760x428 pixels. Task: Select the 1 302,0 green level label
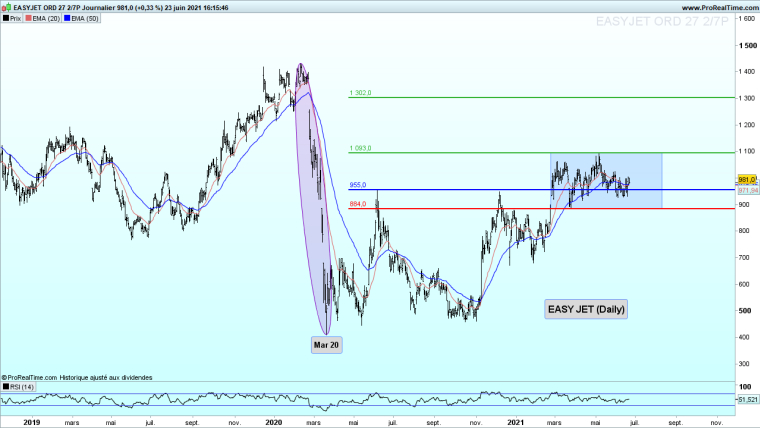[x=360, y=93]
